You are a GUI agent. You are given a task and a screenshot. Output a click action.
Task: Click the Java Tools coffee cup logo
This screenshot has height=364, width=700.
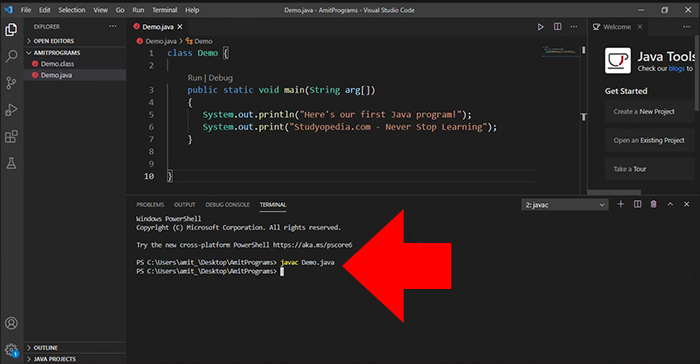[618, 60]
